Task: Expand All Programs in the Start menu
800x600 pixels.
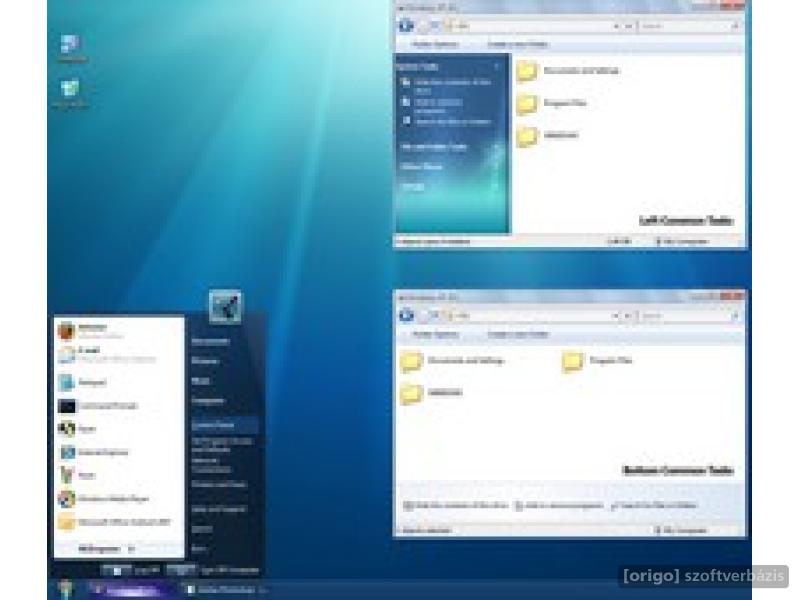Action: [x=107, y=549]
